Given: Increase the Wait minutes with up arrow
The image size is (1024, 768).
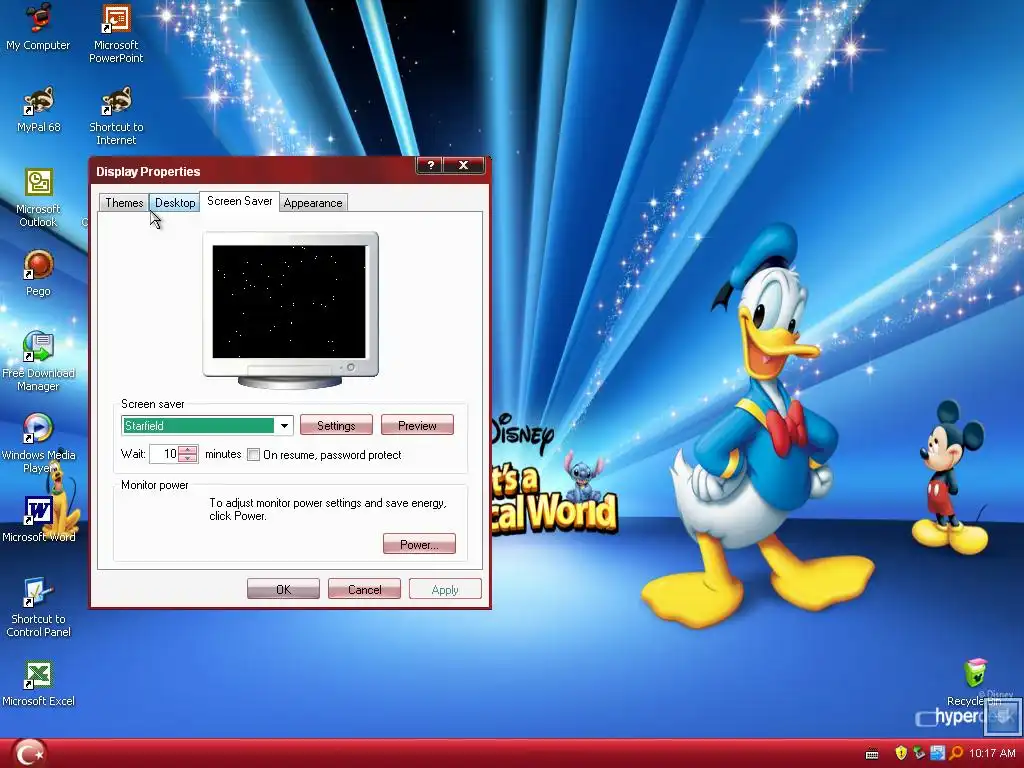Looking at the screenshot, I should tap(188, 449).
